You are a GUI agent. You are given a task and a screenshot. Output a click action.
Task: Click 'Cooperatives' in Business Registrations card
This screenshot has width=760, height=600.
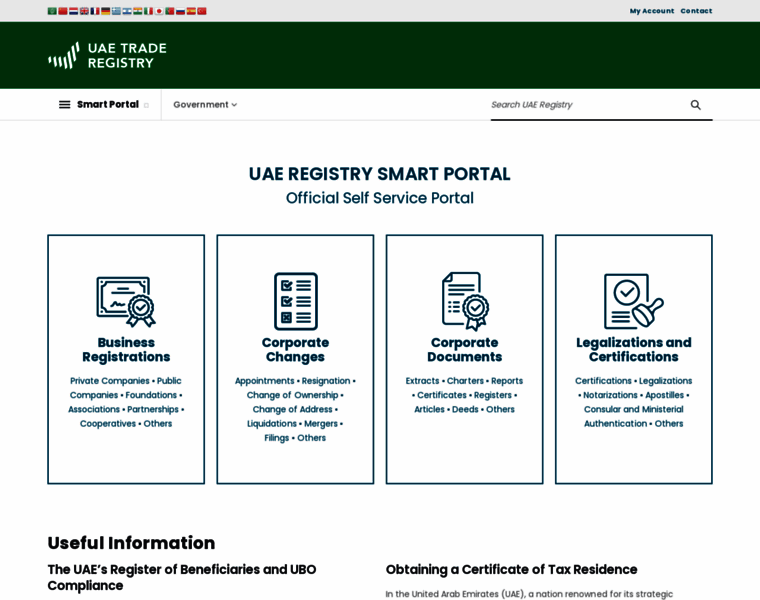click(x=108, y=424)
